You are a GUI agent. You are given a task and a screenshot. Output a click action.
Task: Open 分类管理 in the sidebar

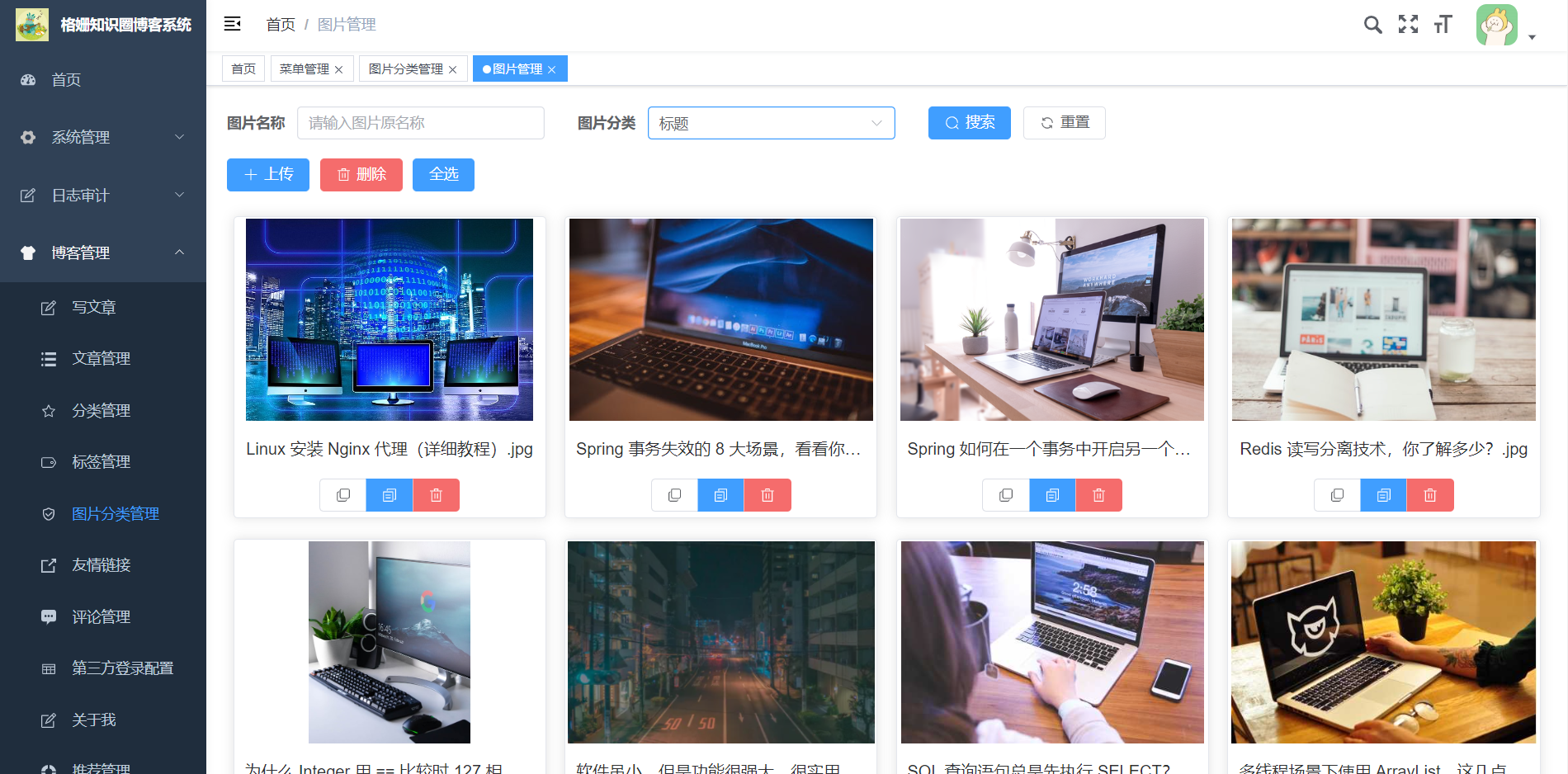point(103,410)
